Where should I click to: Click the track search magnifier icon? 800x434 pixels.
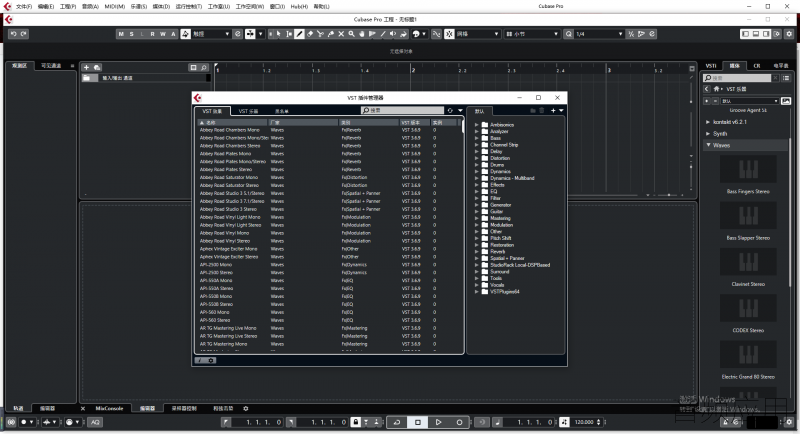pyautogui.click(x=204, y=67)
